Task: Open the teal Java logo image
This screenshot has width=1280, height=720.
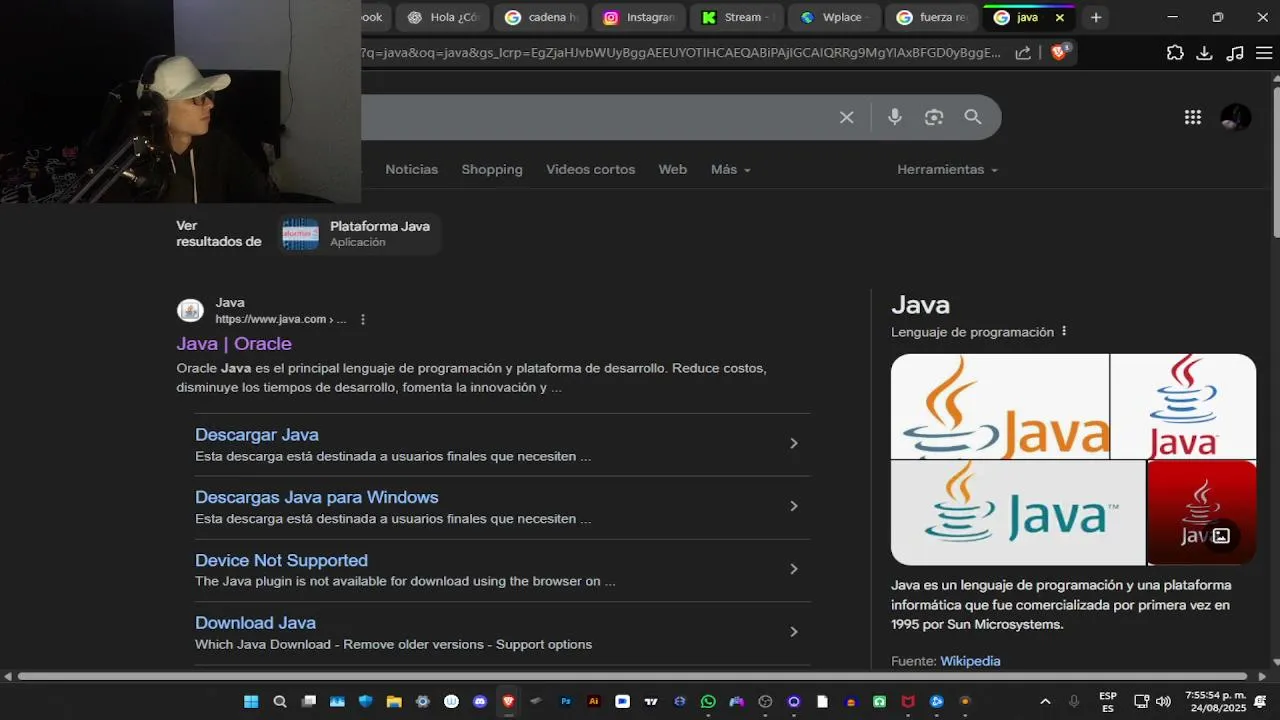Action: (1017, 513)
